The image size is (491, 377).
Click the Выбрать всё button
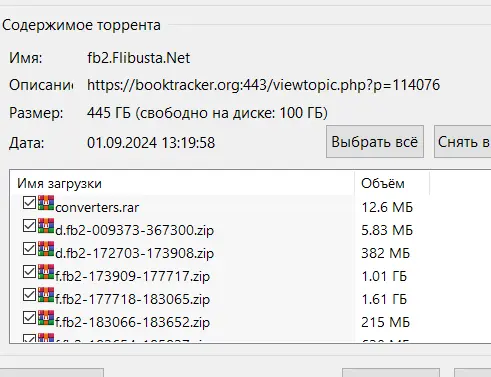coord(375,142)
